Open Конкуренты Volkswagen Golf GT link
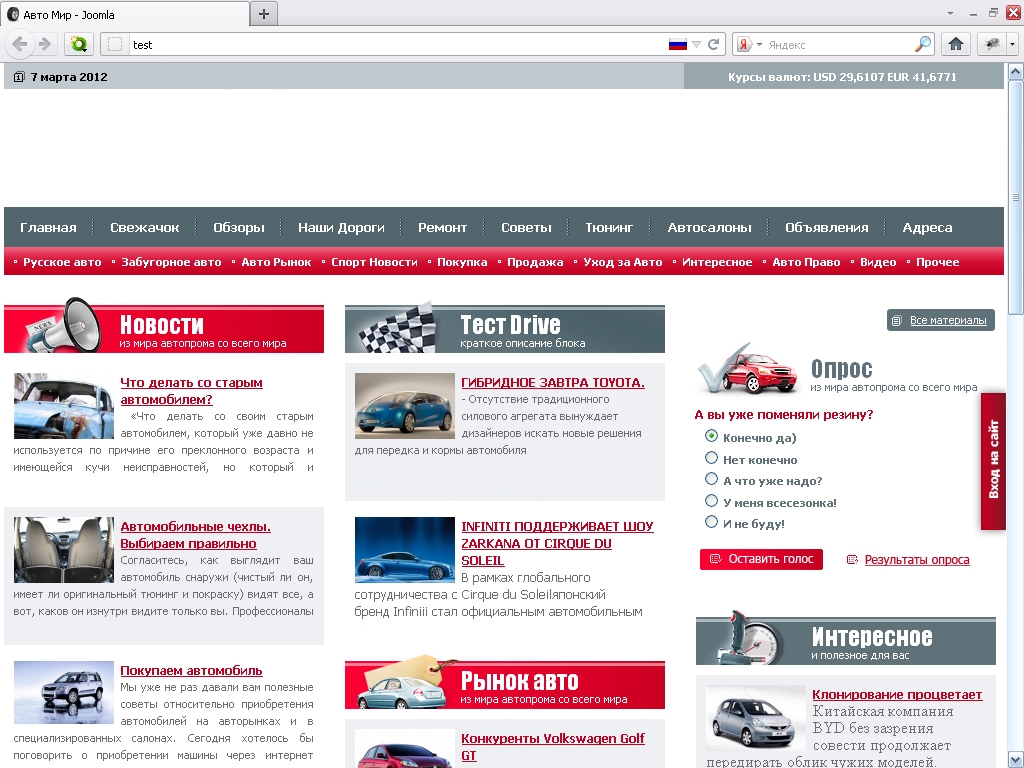The height and width of the screenshot is (768, 1024). point(552,746)
